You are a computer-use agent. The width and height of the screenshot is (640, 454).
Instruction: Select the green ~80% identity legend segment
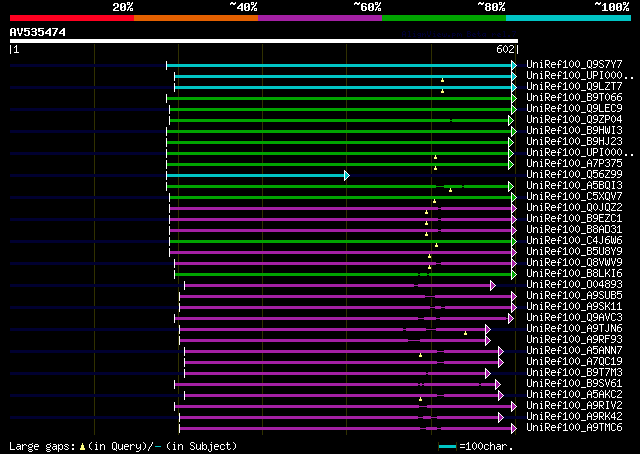(x=444, y=18)
